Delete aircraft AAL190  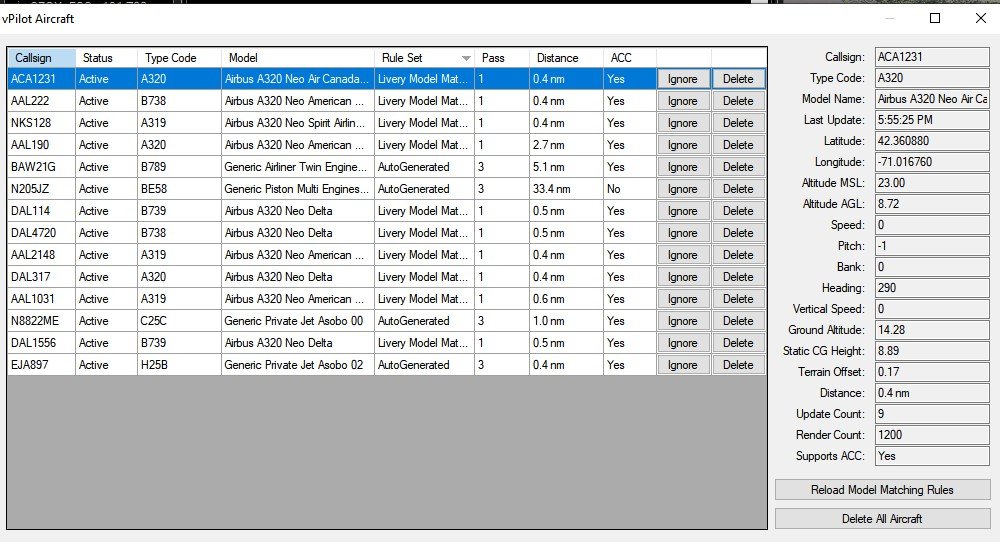(738, 145)
